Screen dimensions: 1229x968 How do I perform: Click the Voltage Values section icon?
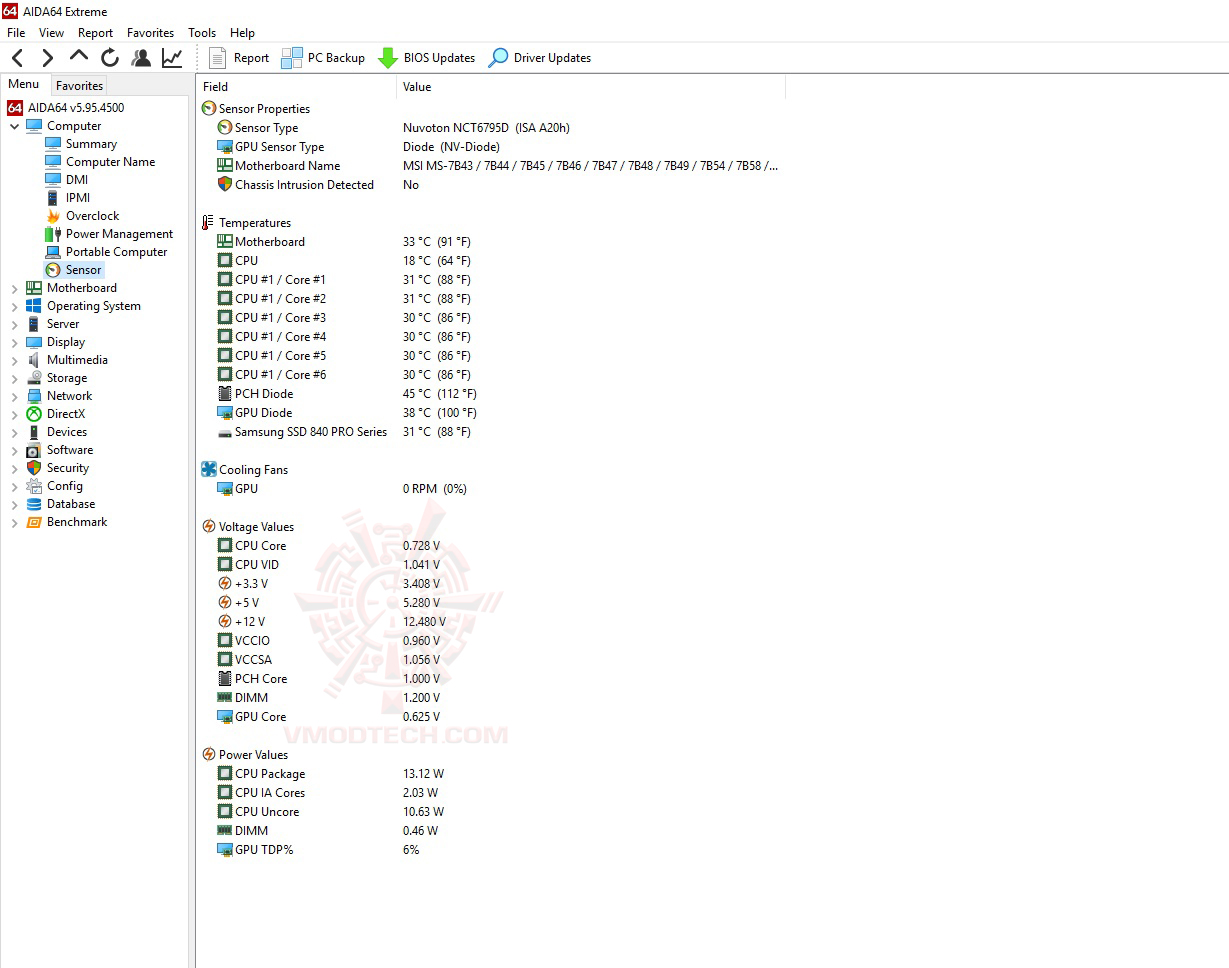[209, 526]
